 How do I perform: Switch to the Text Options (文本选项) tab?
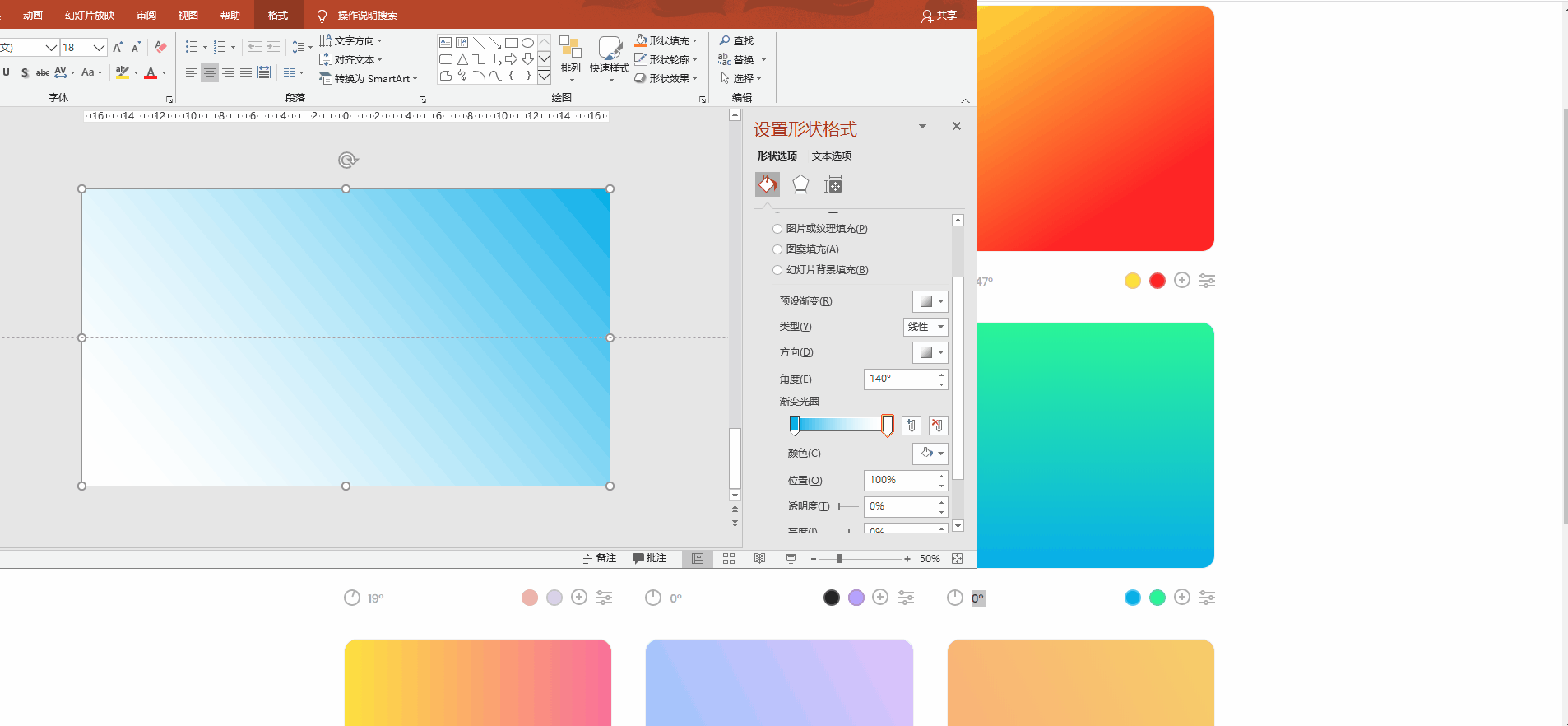832,156
